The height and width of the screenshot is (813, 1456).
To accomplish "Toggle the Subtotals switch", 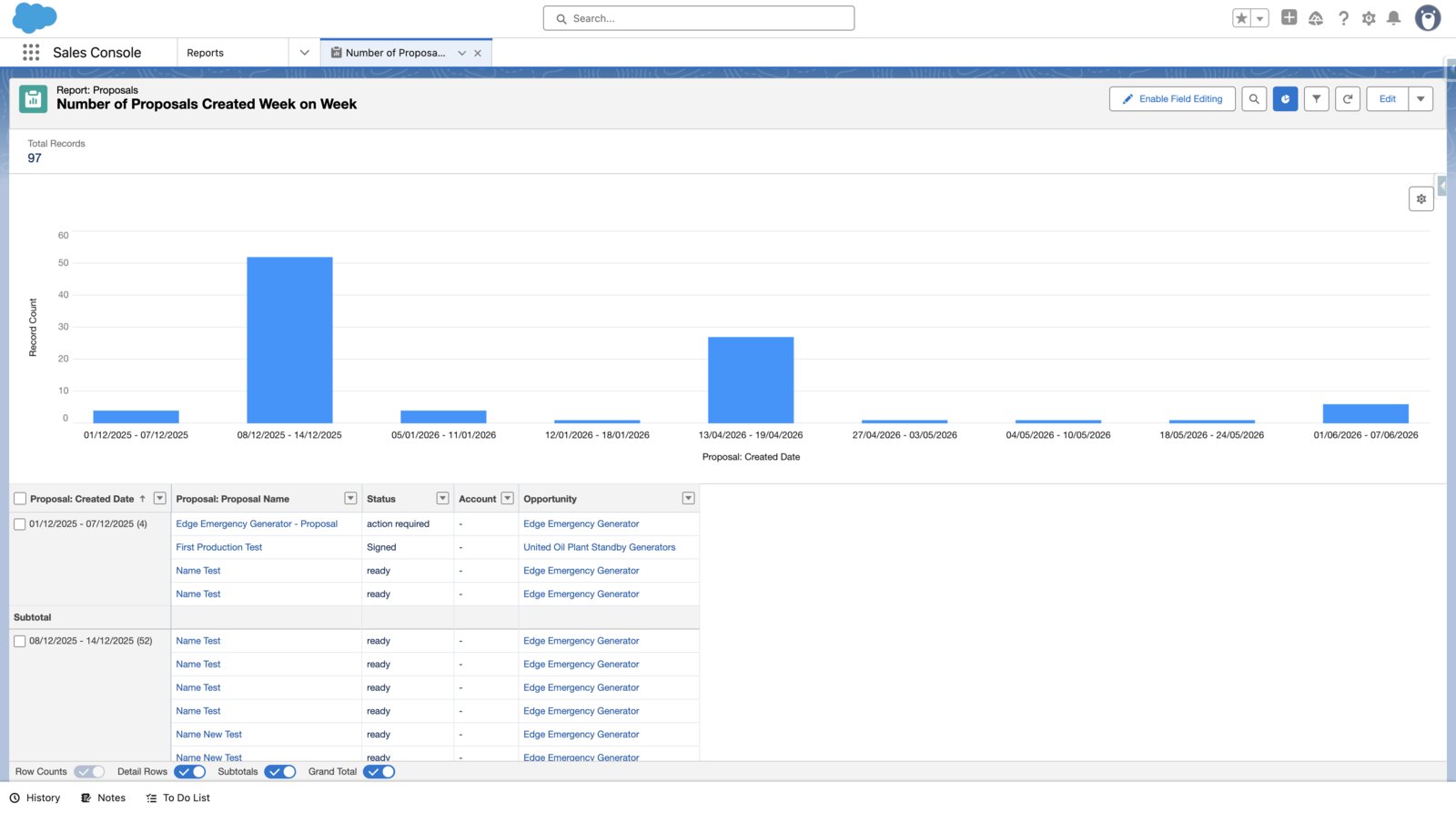I will click(280, 772).
